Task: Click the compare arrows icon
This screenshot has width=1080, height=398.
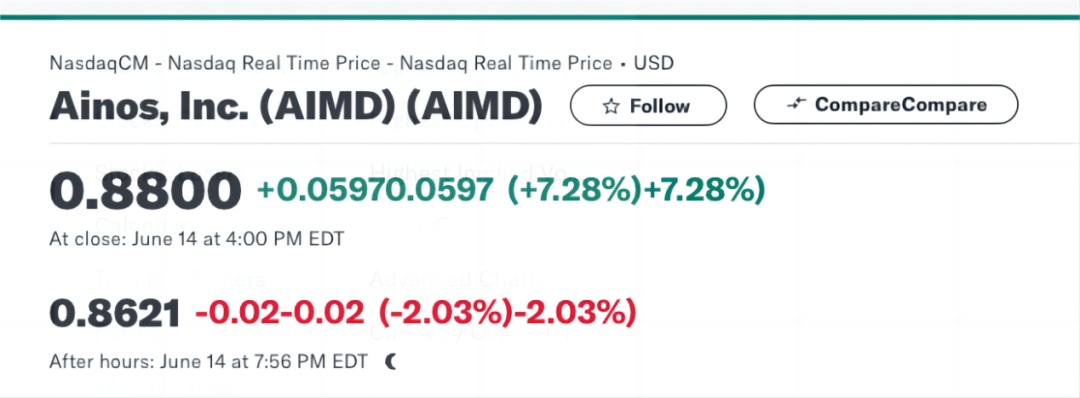Action: (x=796, y=105)
